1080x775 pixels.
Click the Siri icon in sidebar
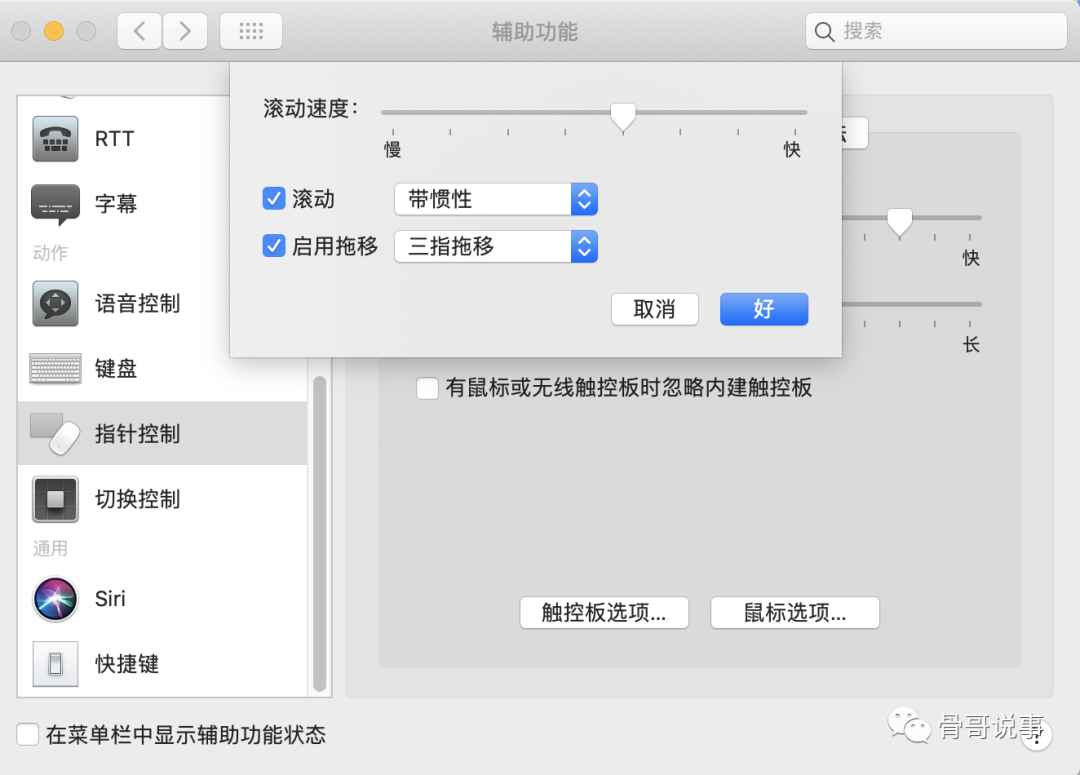click(55, 599)
